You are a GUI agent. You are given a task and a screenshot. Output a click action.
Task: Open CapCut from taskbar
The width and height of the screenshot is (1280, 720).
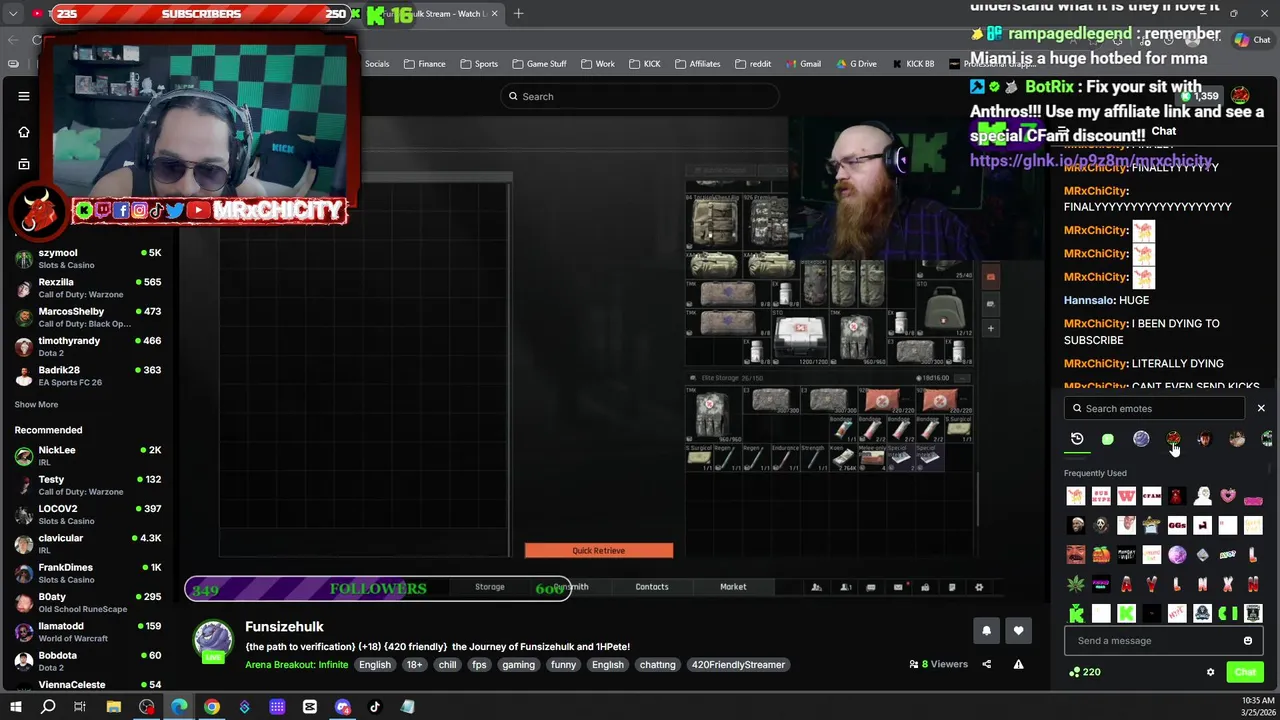310,707
